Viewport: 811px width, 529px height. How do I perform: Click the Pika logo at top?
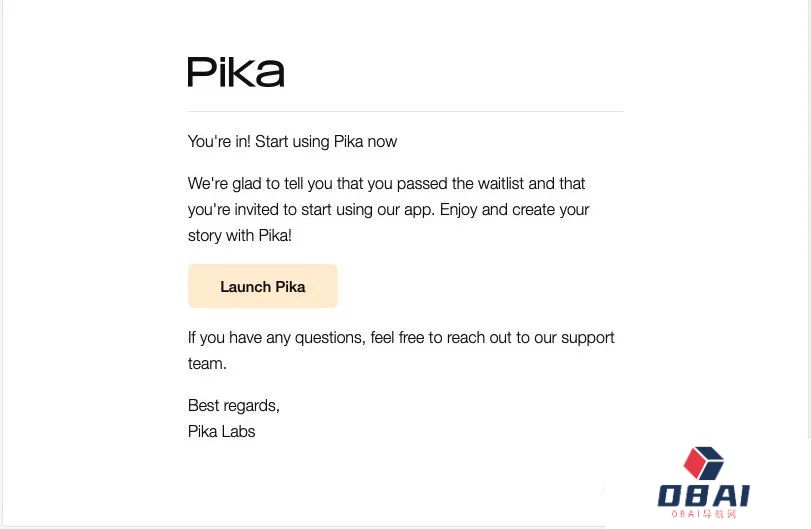pyautogui.click(x=236, y=72)
